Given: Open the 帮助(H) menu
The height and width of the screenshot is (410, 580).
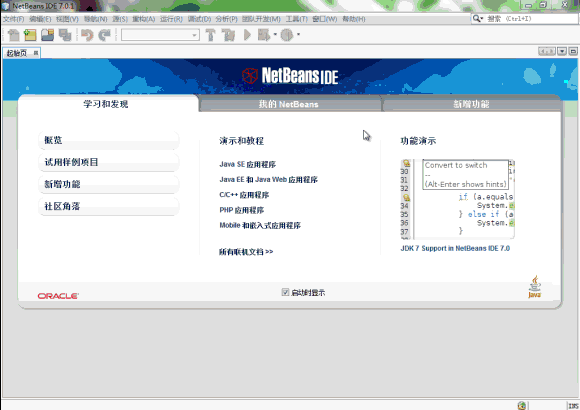Looking at the screenshot, I should pos(354,19).
